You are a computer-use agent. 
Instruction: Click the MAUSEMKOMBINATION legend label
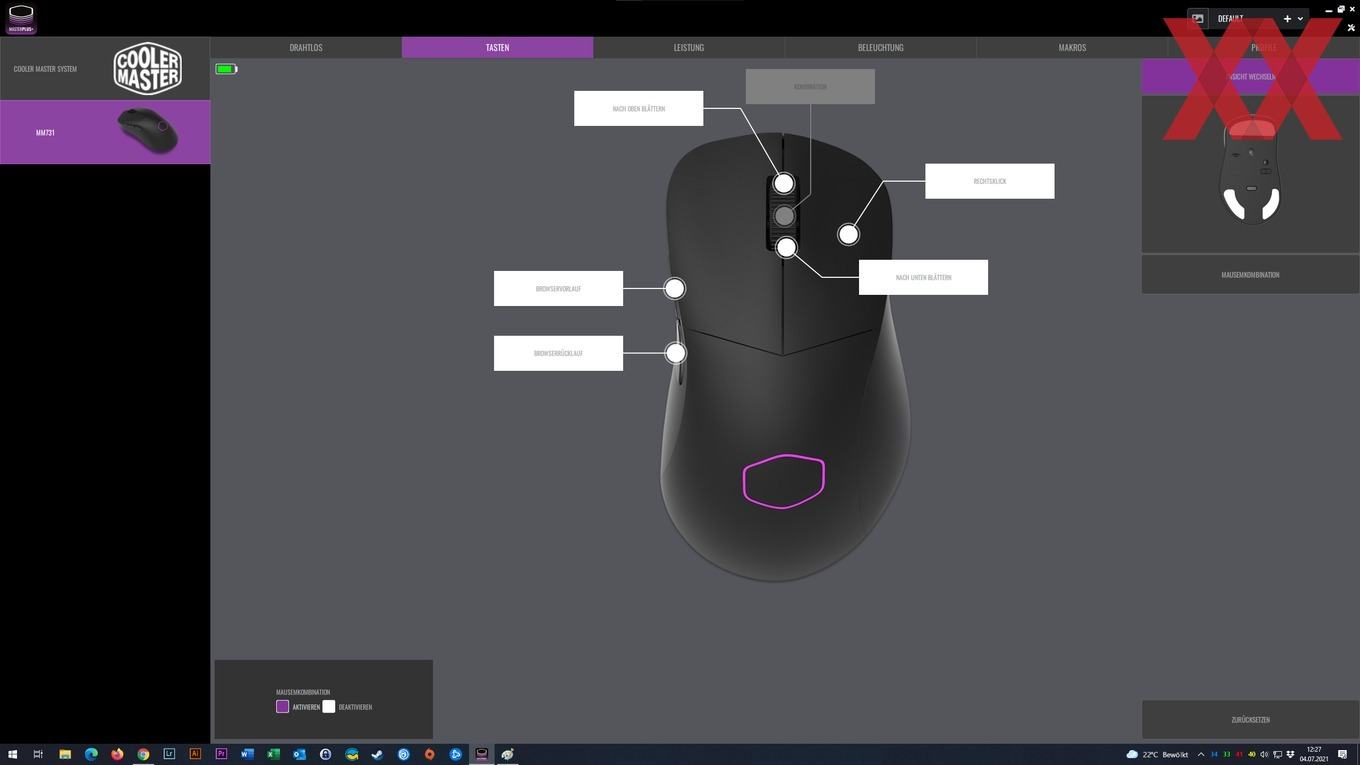pyautogui.click(x=303, y=692)
